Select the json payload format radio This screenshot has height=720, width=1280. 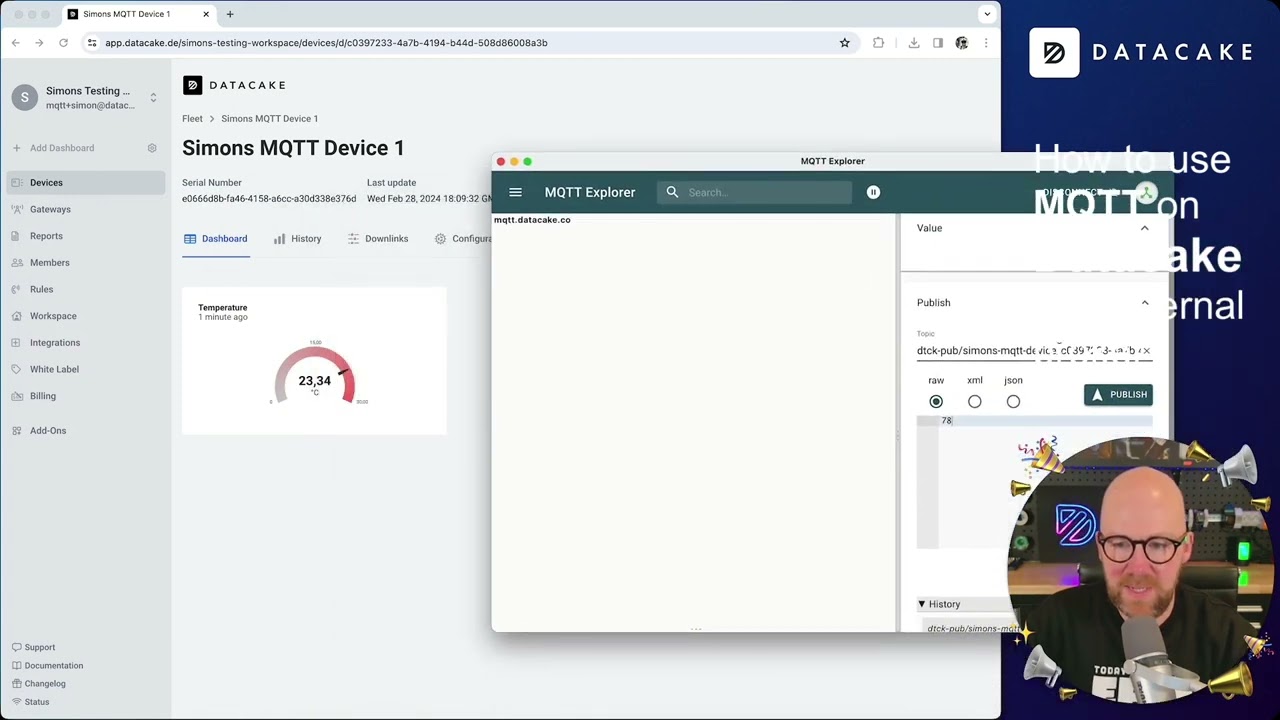pos(1013,402)
